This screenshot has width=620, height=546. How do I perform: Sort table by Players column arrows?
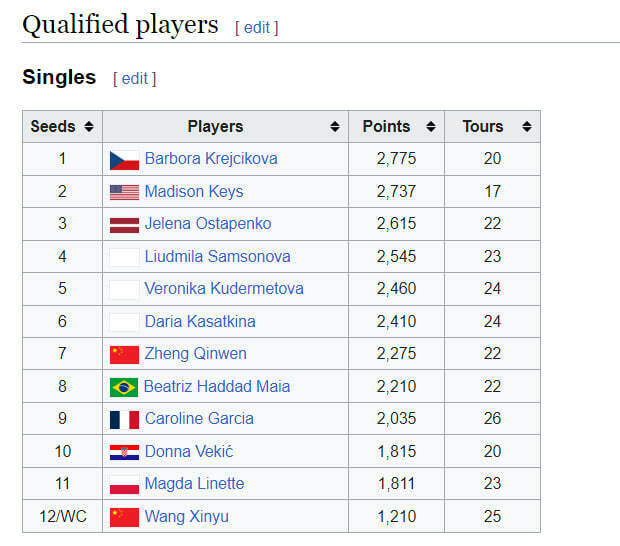334,127
